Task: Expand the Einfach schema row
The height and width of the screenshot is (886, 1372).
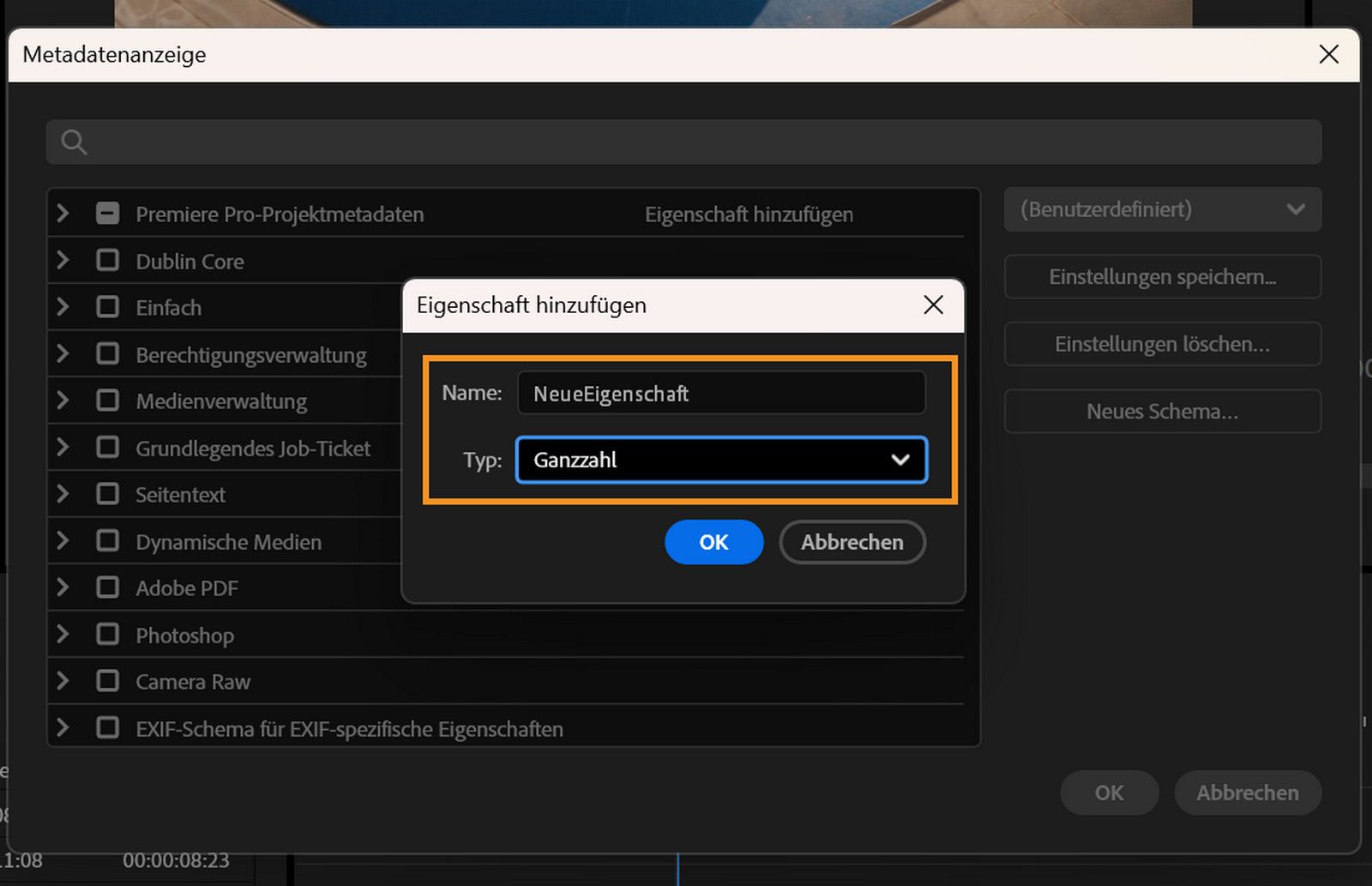Action: 63,306
